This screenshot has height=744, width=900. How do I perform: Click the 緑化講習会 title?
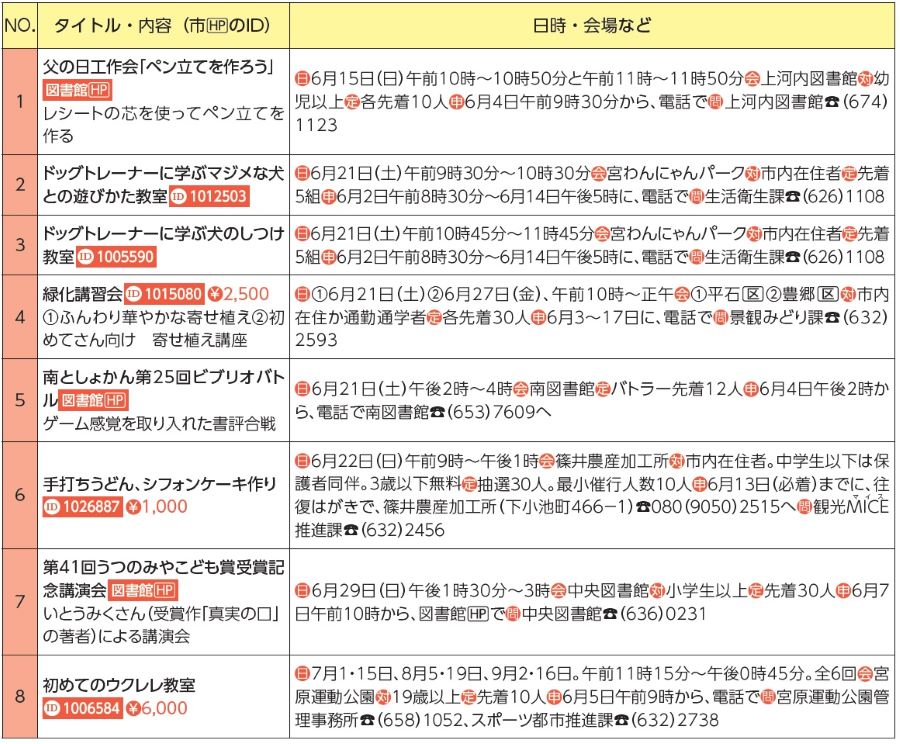click(83, 294)
